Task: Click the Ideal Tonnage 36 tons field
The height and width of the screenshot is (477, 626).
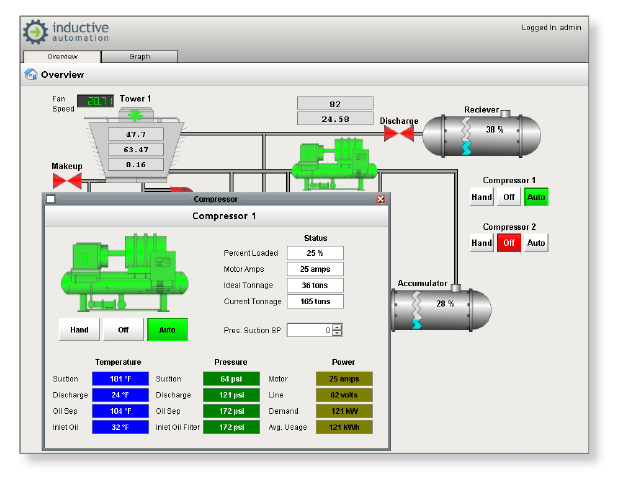Action: coord(315,285)
